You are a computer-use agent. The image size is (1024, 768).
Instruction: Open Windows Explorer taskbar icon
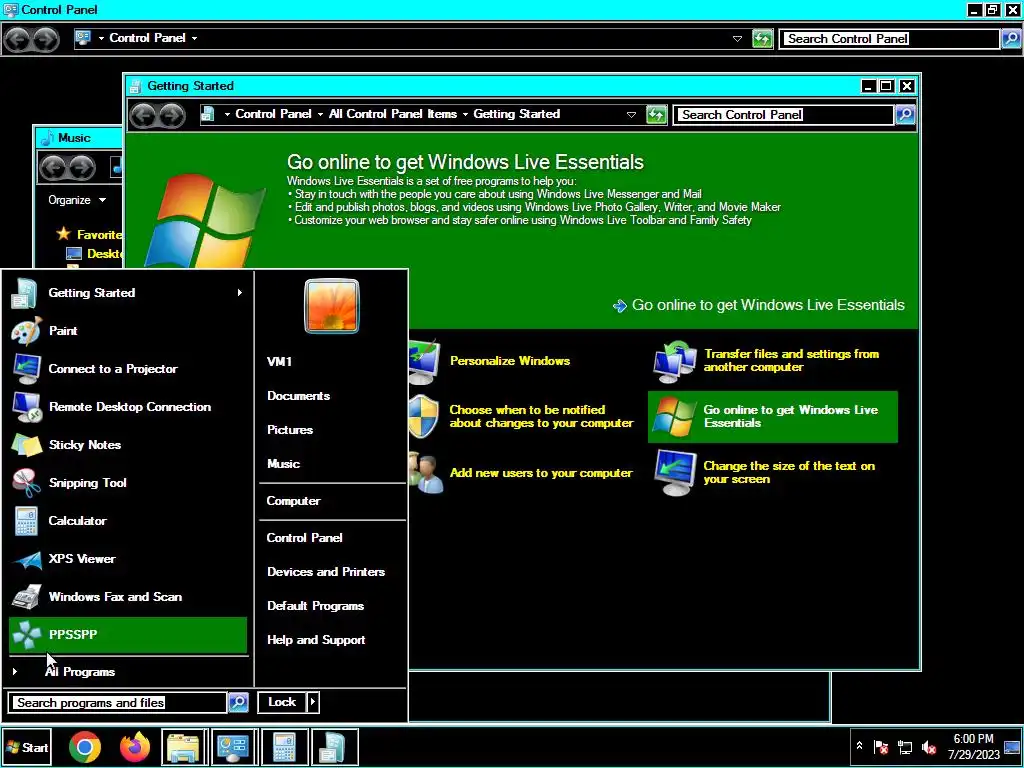click(x=184, y=747)
